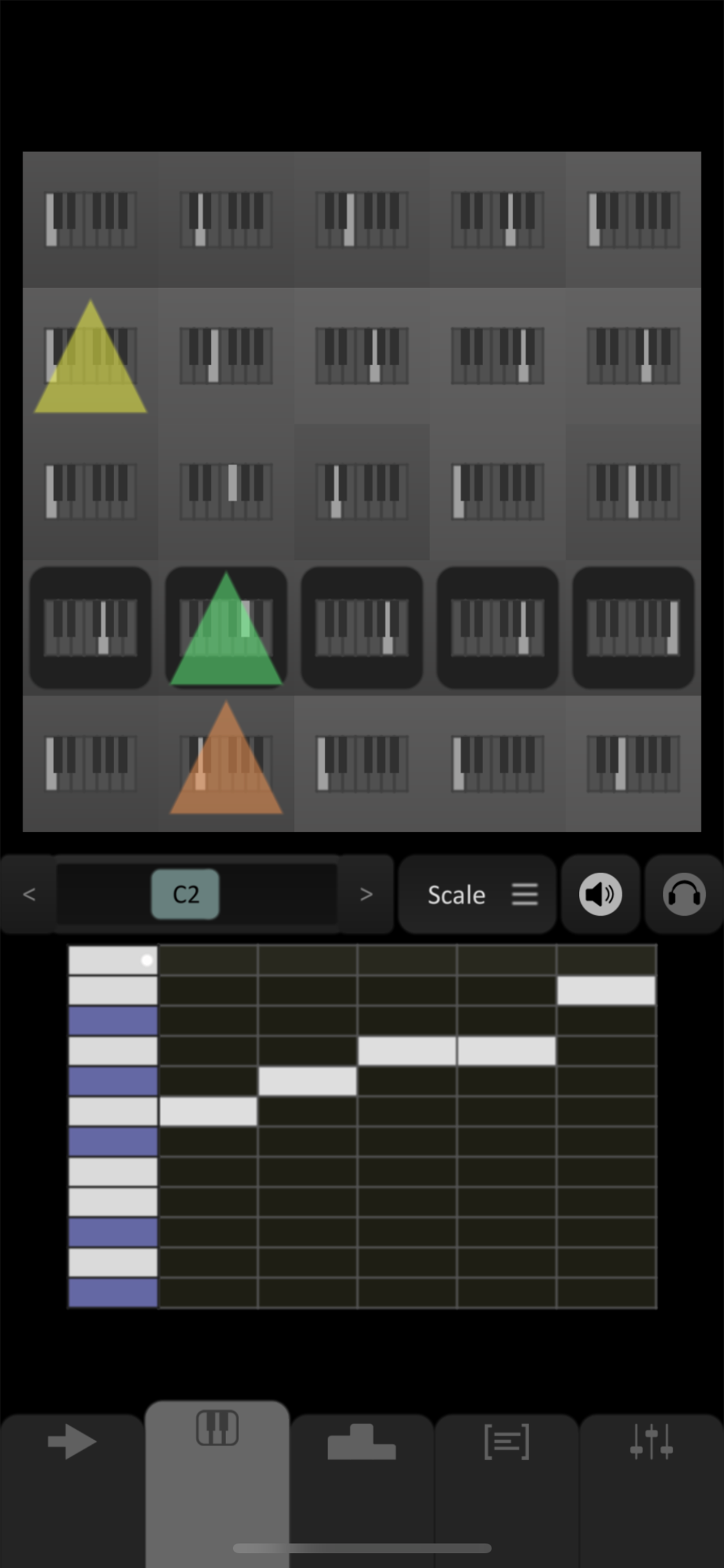Image resolution: width=724 pixels, height=1568 pixels.
Task: Select first keyboard pad in third row
Action: (x=90, y=492)
